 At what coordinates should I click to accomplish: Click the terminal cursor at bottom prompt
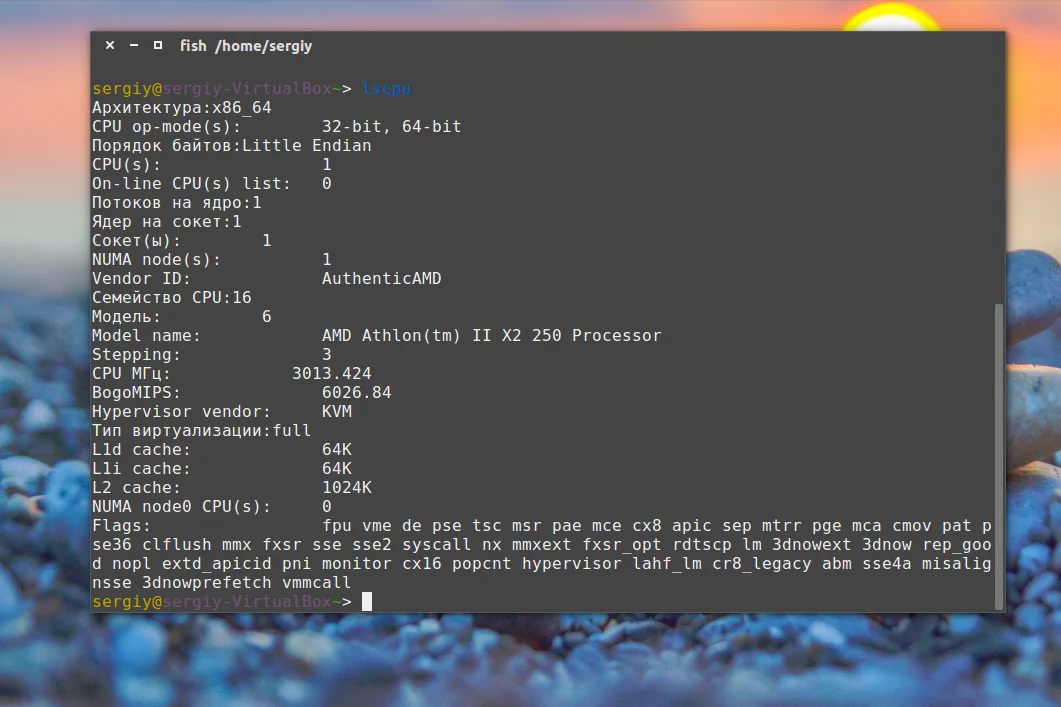[367, 601]
